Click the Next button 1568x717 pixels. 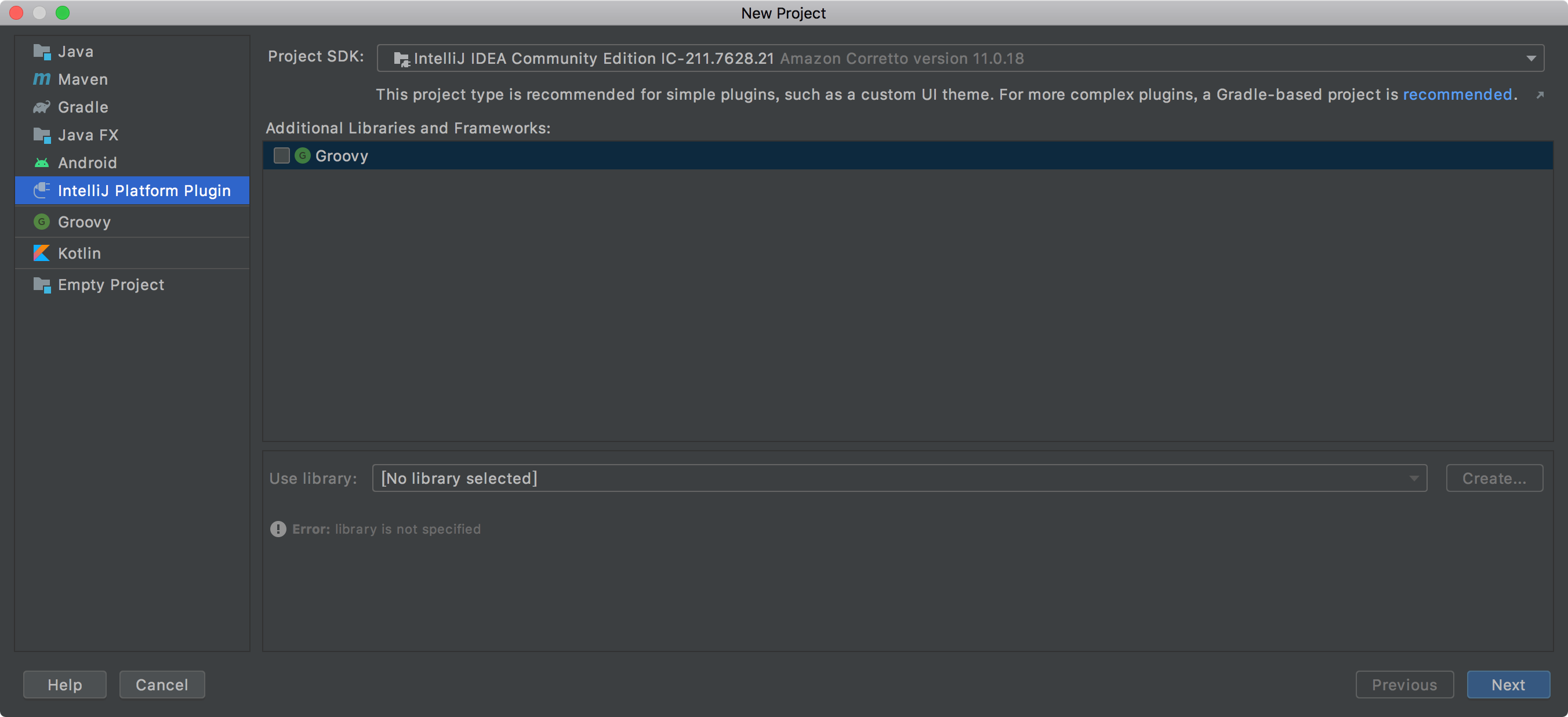(1508, 685)
